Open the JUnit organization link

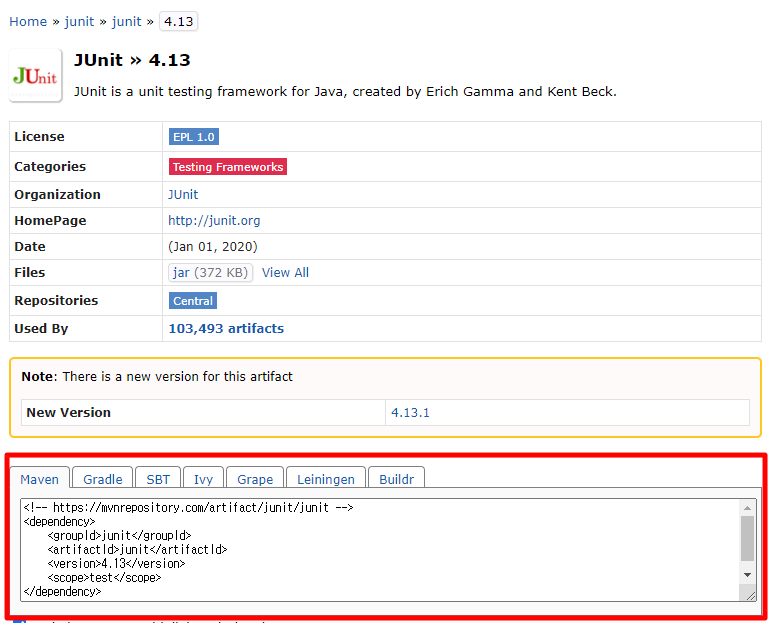pos(183,195)
